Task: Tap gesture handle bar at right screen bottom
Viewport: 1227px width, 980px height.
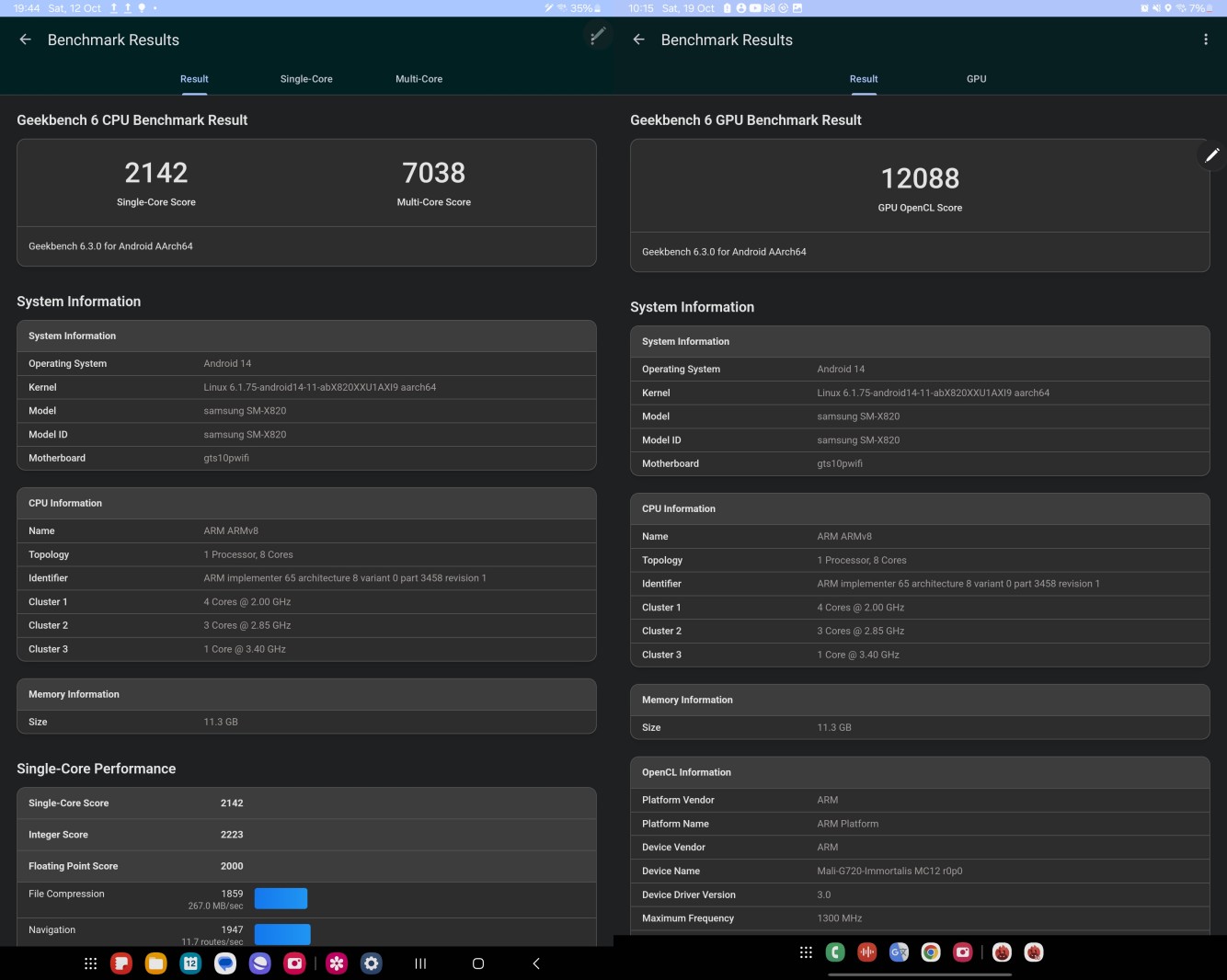Action: (920, 974)
